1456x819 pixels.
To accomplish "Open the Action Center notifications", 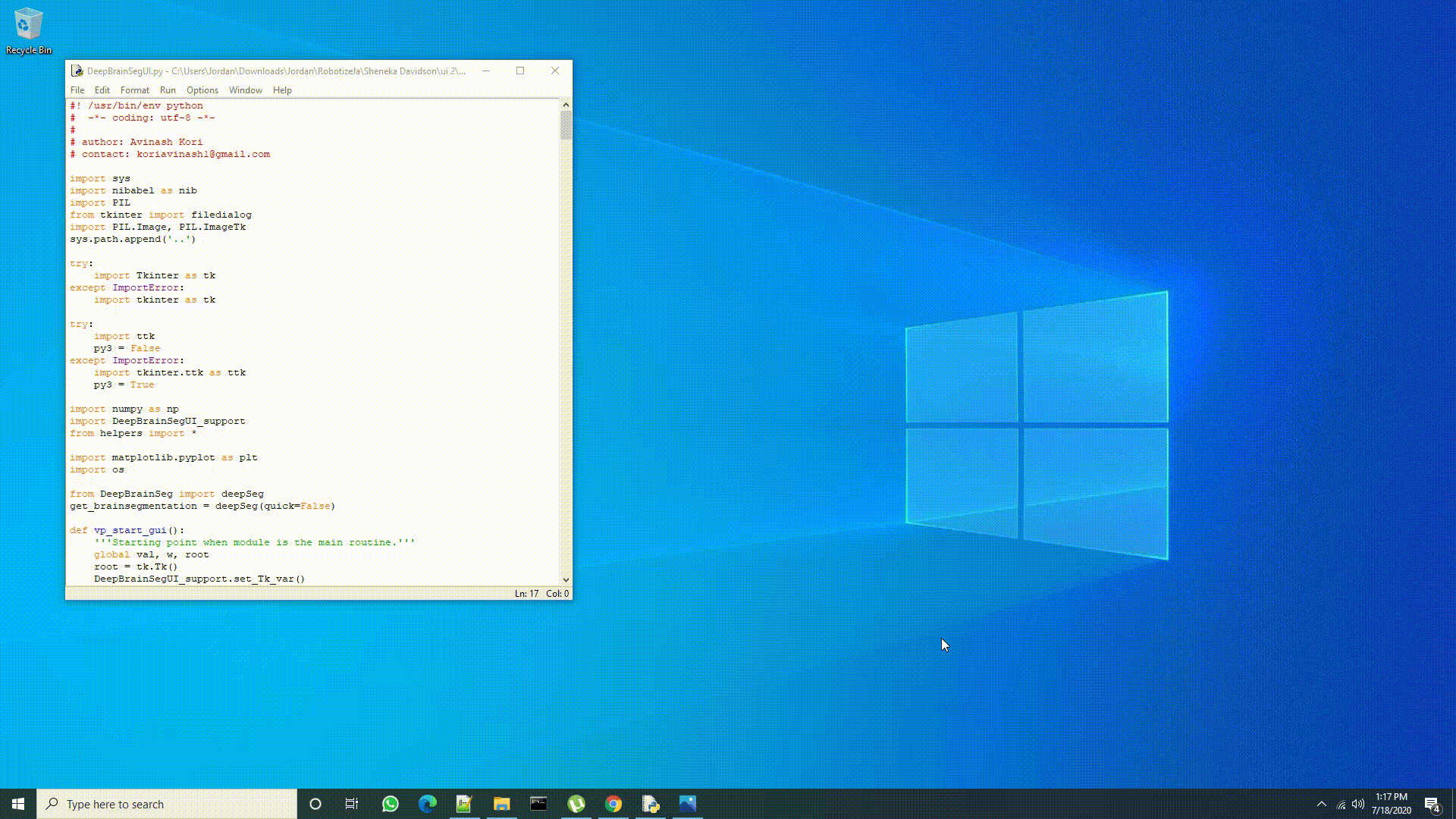I will [x=1432, y=804].
